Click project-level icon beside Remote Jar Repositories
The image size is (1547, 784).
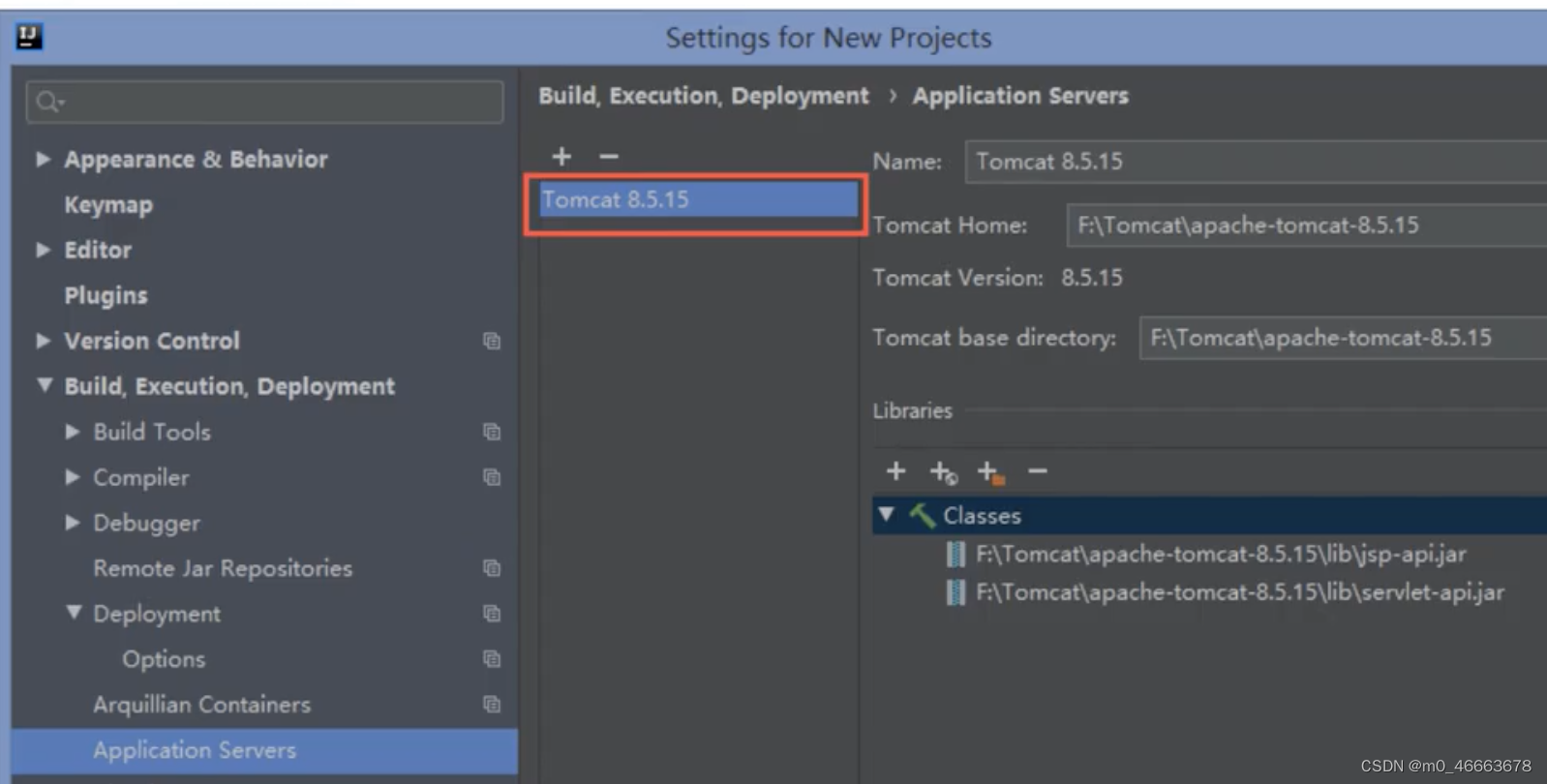pos(492,568)
